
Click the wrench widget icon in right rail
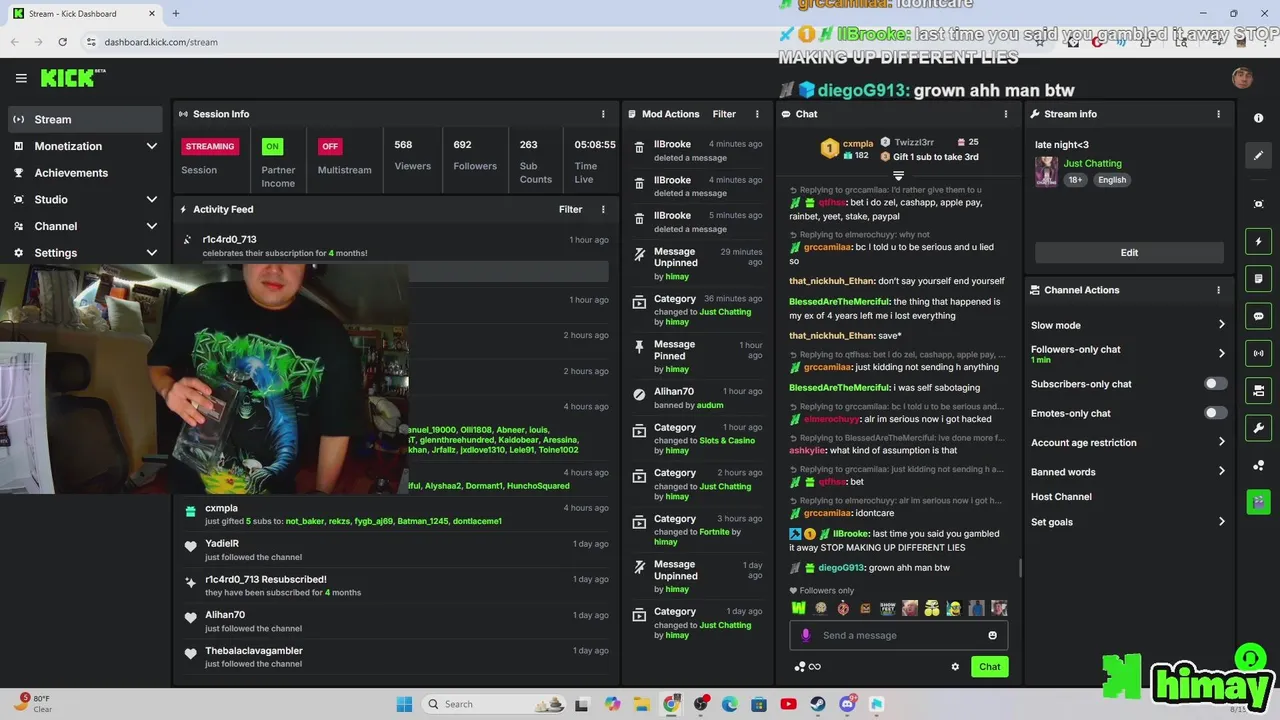coord(1258,428)
